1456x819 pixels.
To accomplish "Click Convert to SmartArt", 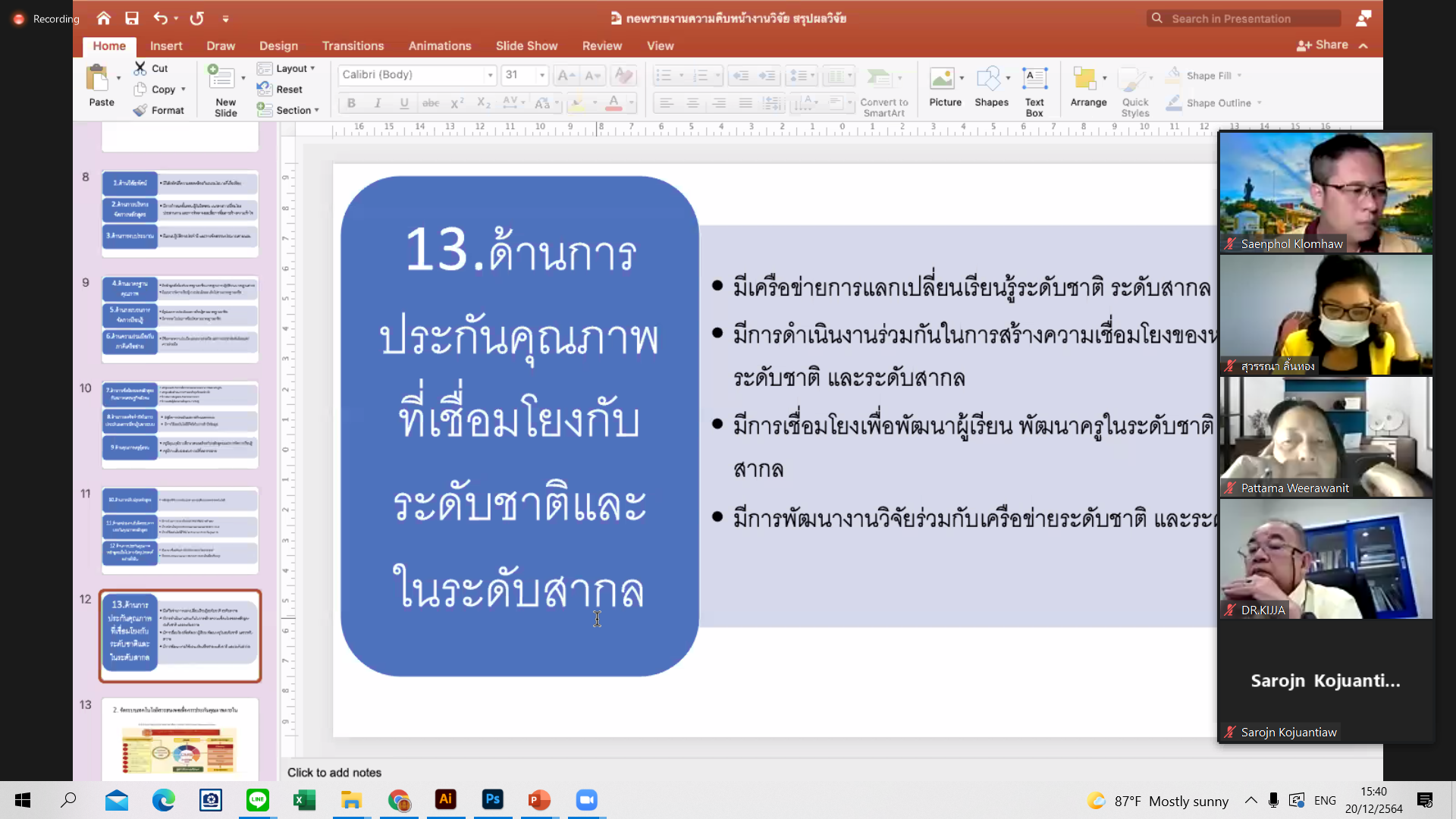I will pos(883,92).
